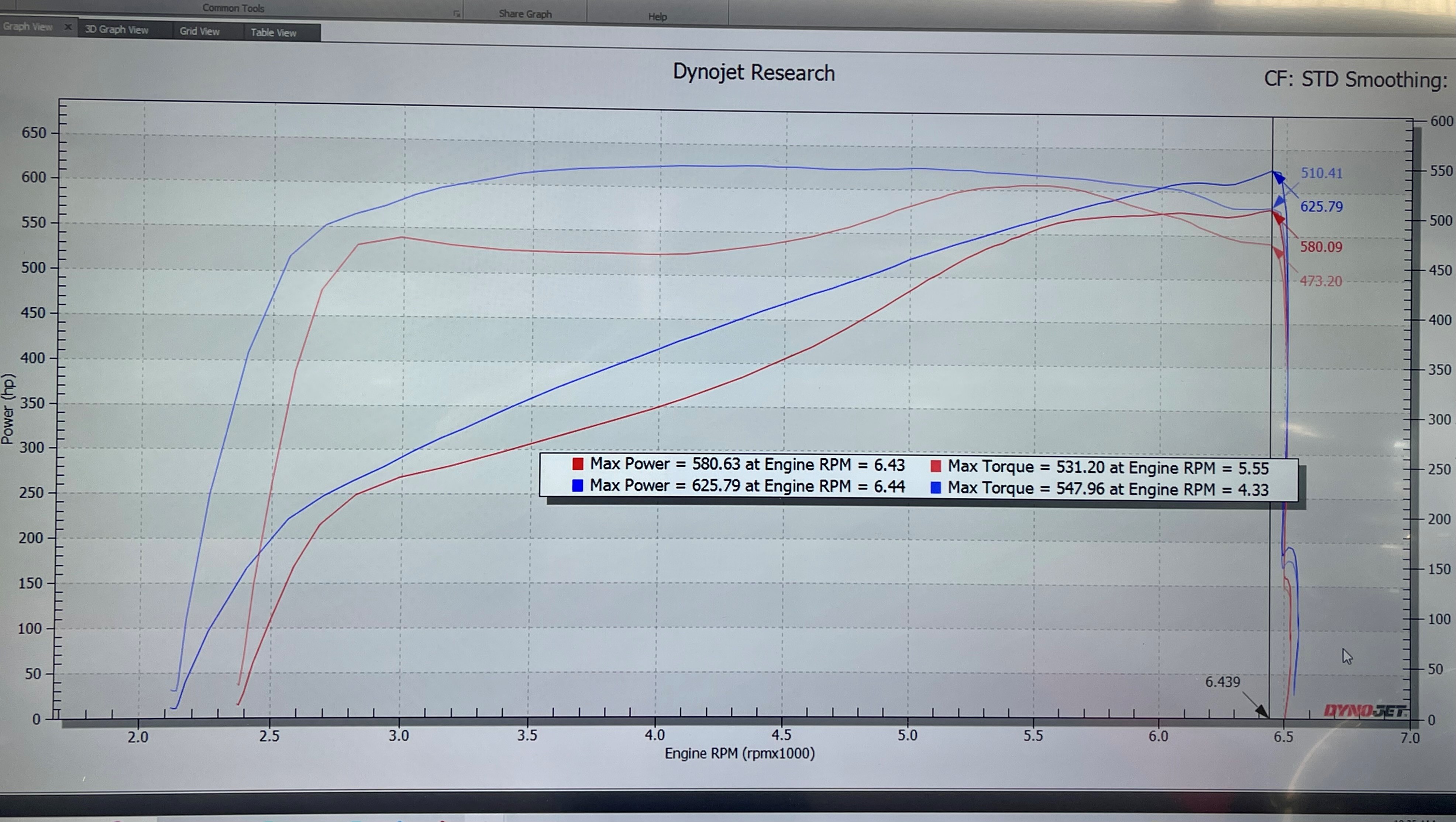Image resolution: width=1456 pixels, height=822 pixels.
Task: Open the Help ribbon group
Action: [657, 16]
